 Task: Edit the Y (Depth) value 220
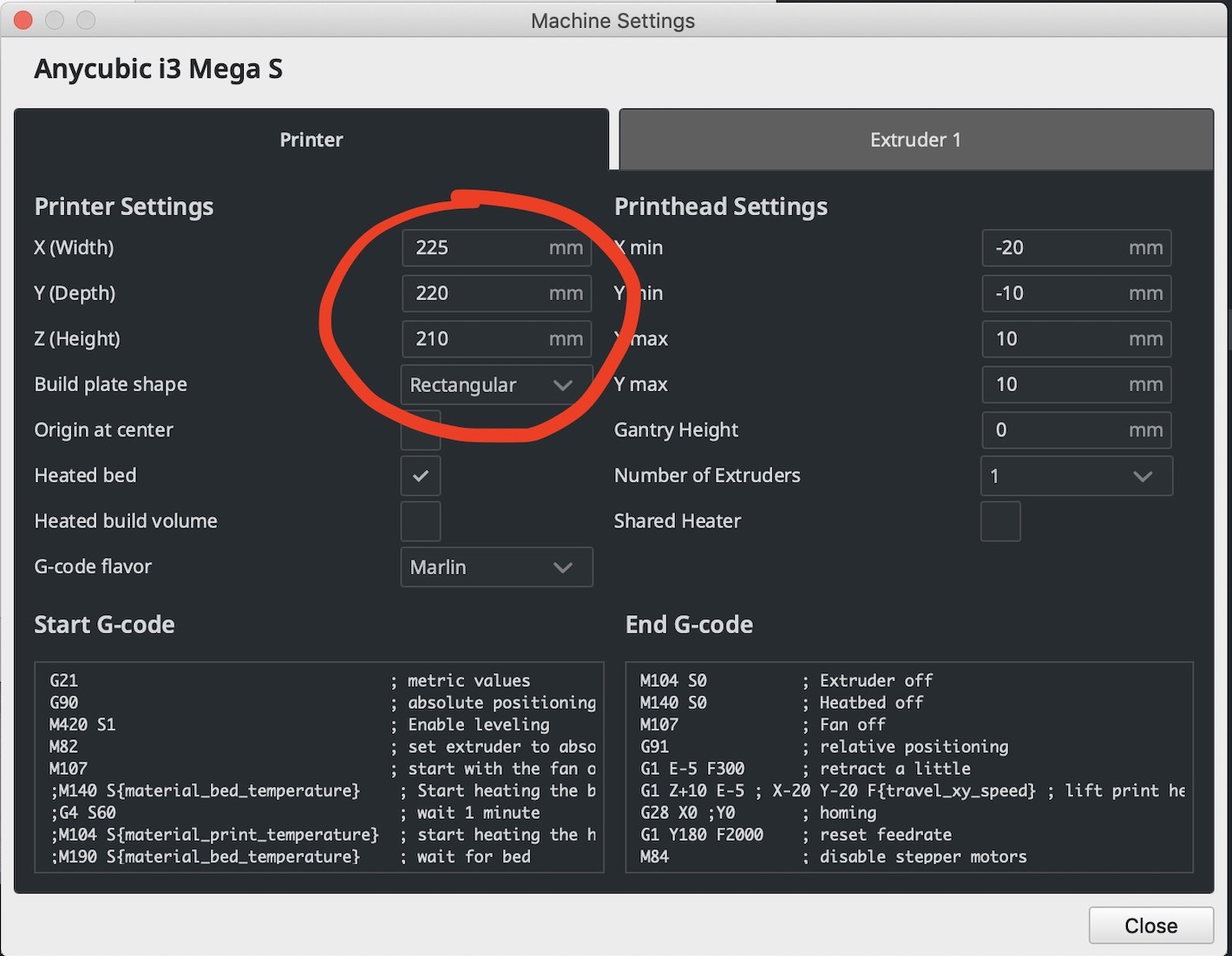coord(496,293)
